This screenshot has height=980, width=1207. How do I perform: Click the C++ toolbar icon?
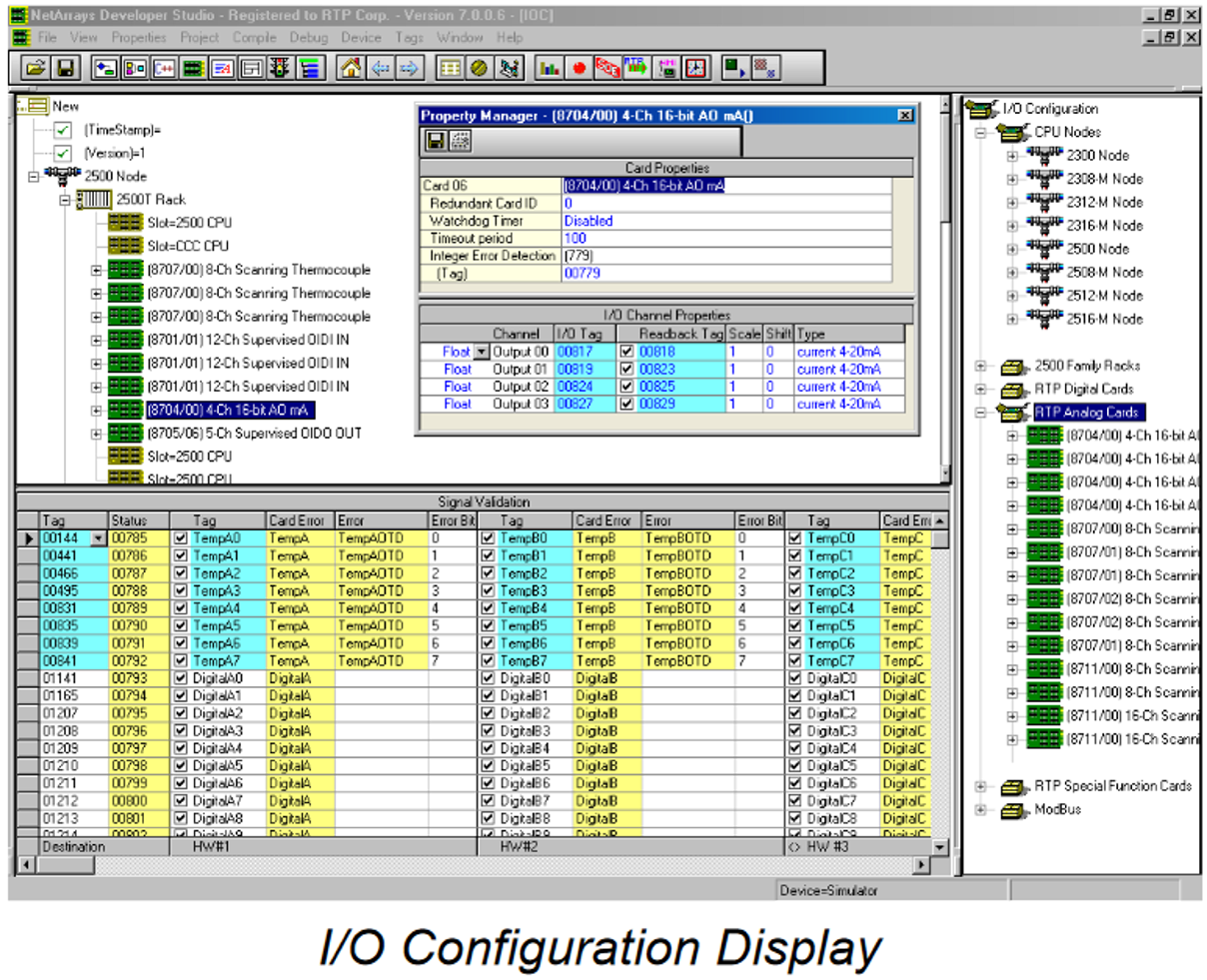(163, 68)
